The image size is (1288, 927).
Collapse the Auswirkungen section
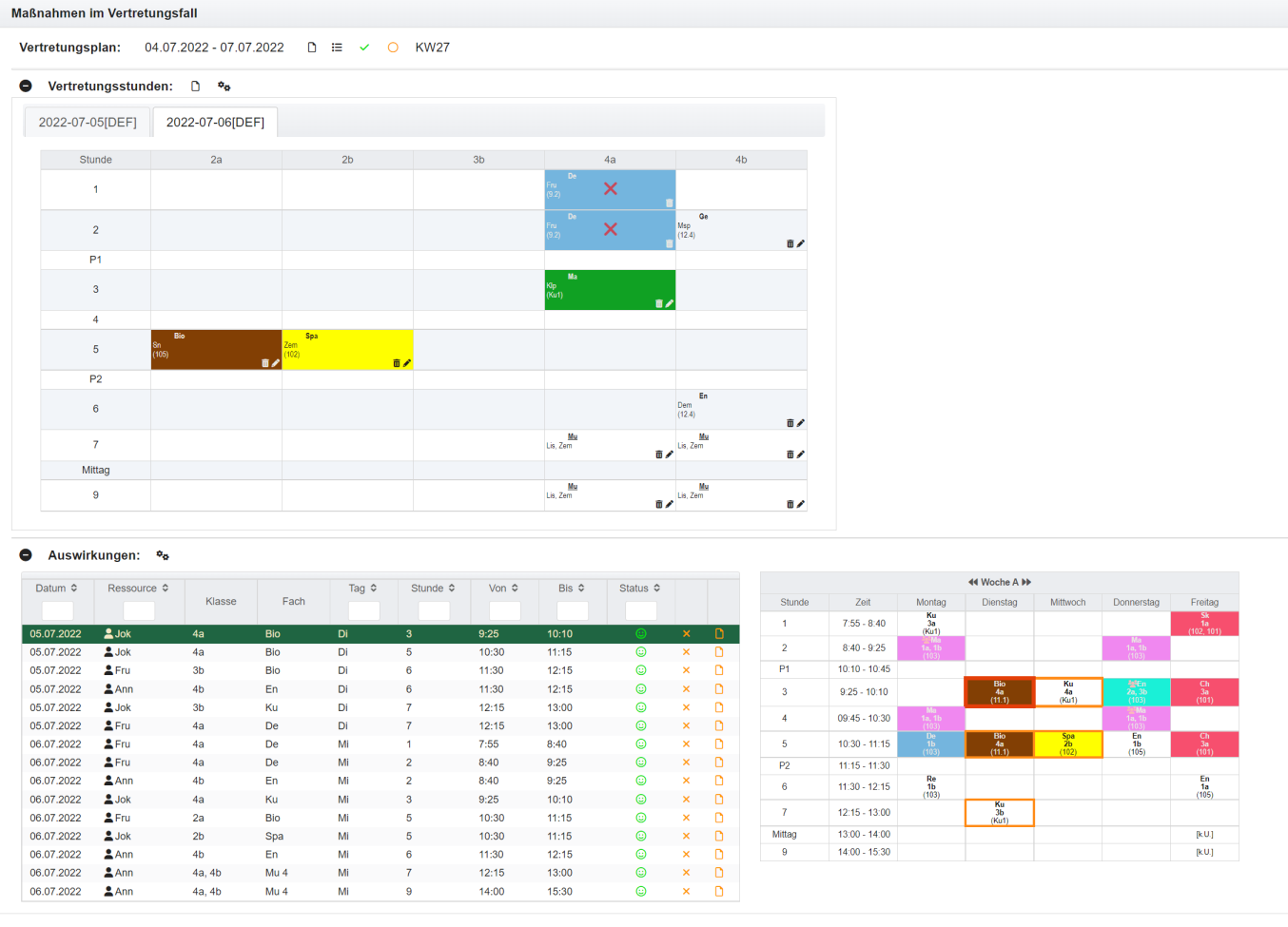click(x=27, y=555)
